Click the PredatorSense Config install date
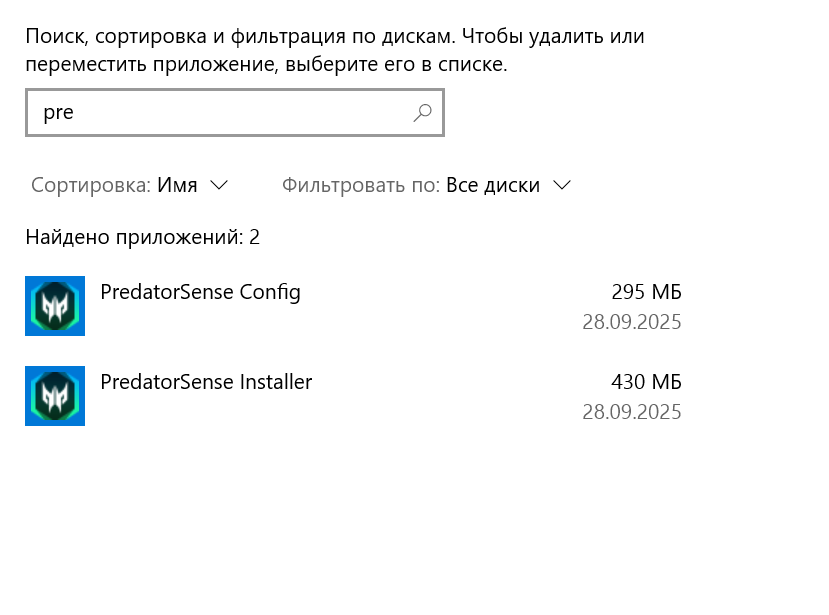829x615 pixels. point(632,322)
